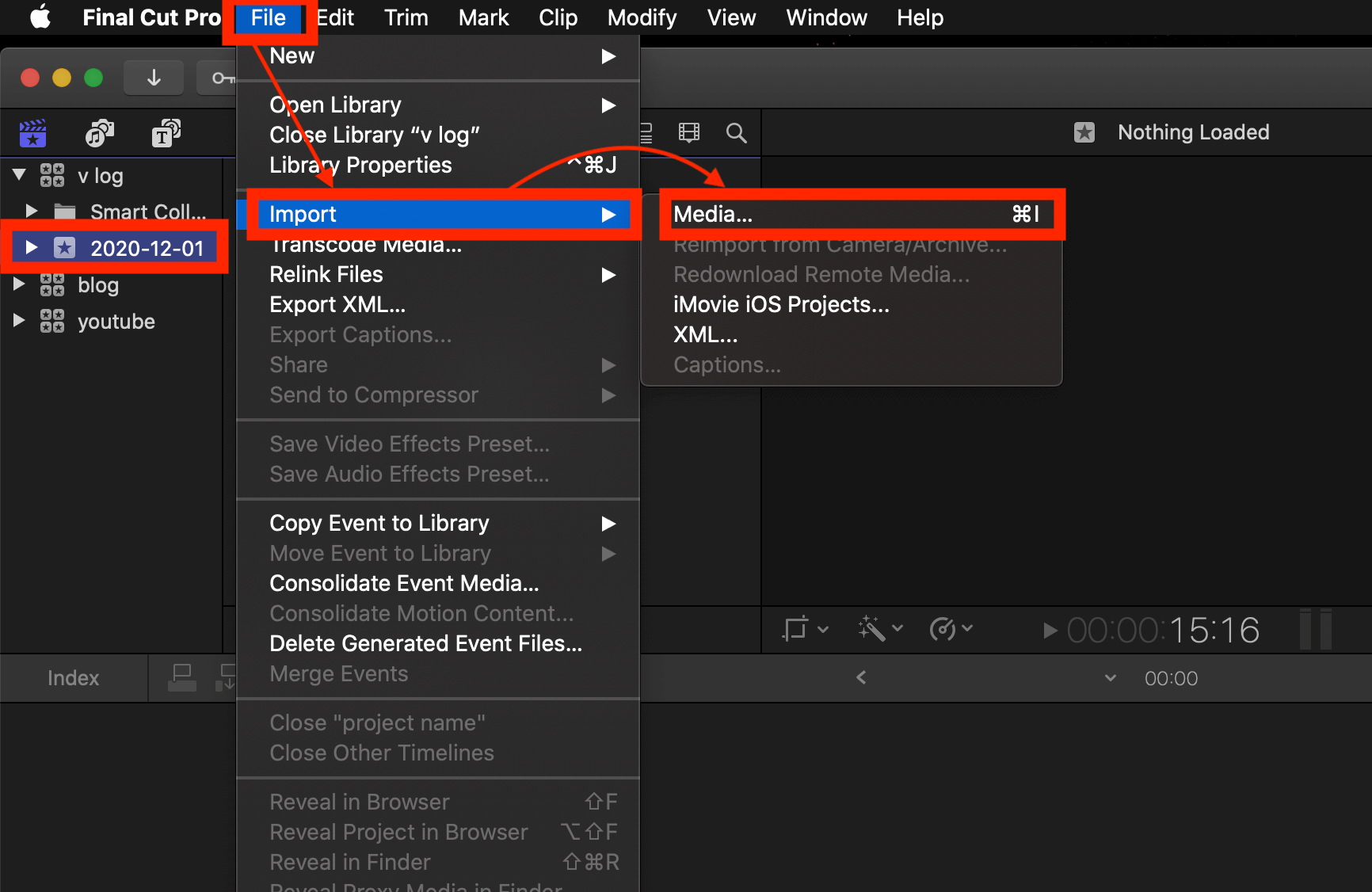Choose Import Media…
Viewport: 1372px width, 892px height.
click(x=852, y=215)
